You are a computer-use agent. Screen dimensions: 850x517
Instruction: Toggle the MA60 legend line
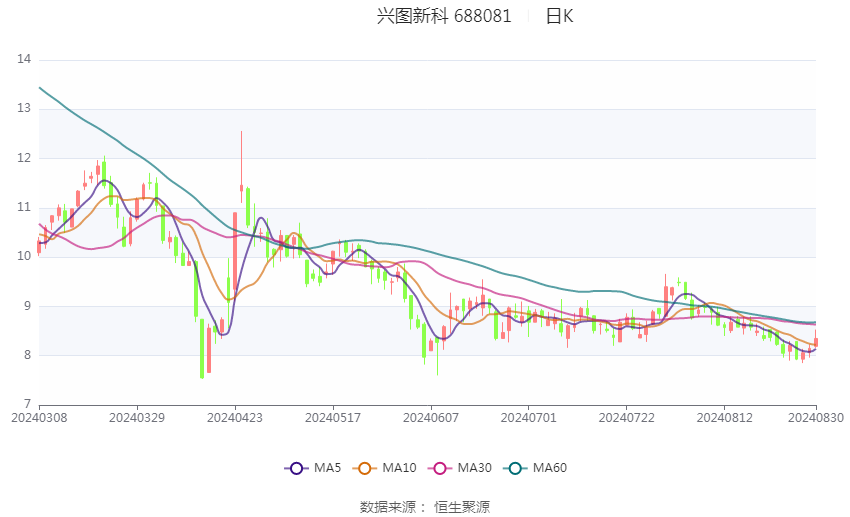(535, 468)
